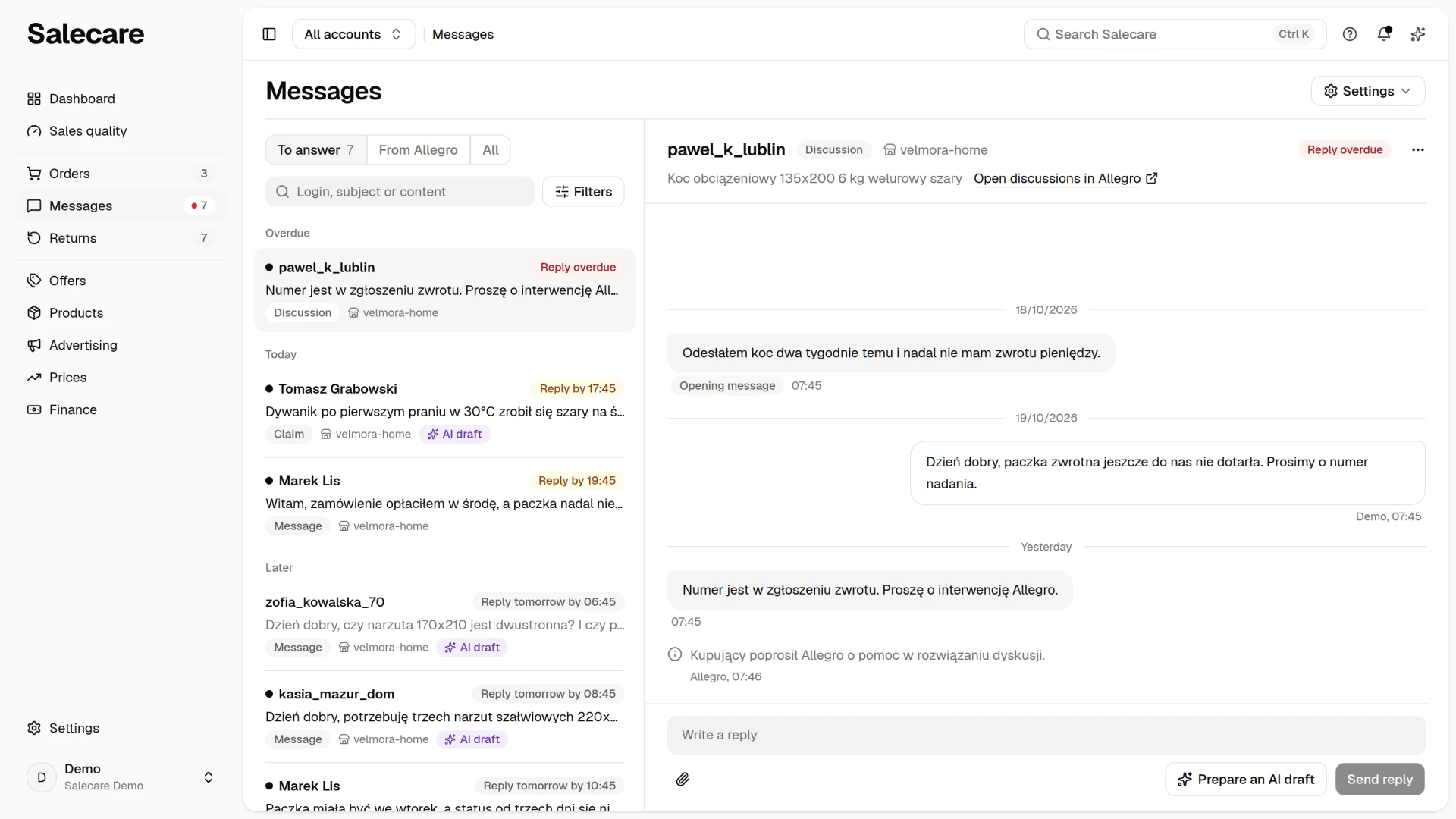
Task: Open zofia_kowalska_70 conversation
Action: (445, 625)
